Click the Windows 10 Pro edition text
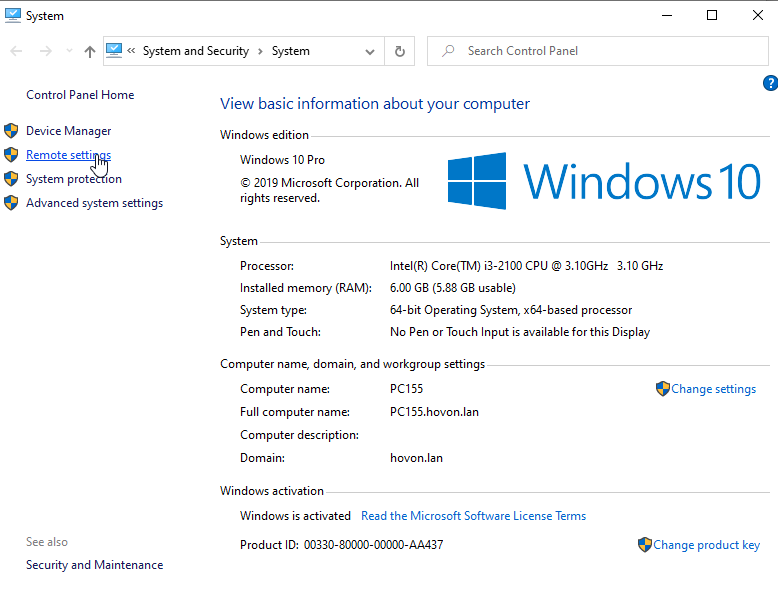778x589 pixels. 282,160
